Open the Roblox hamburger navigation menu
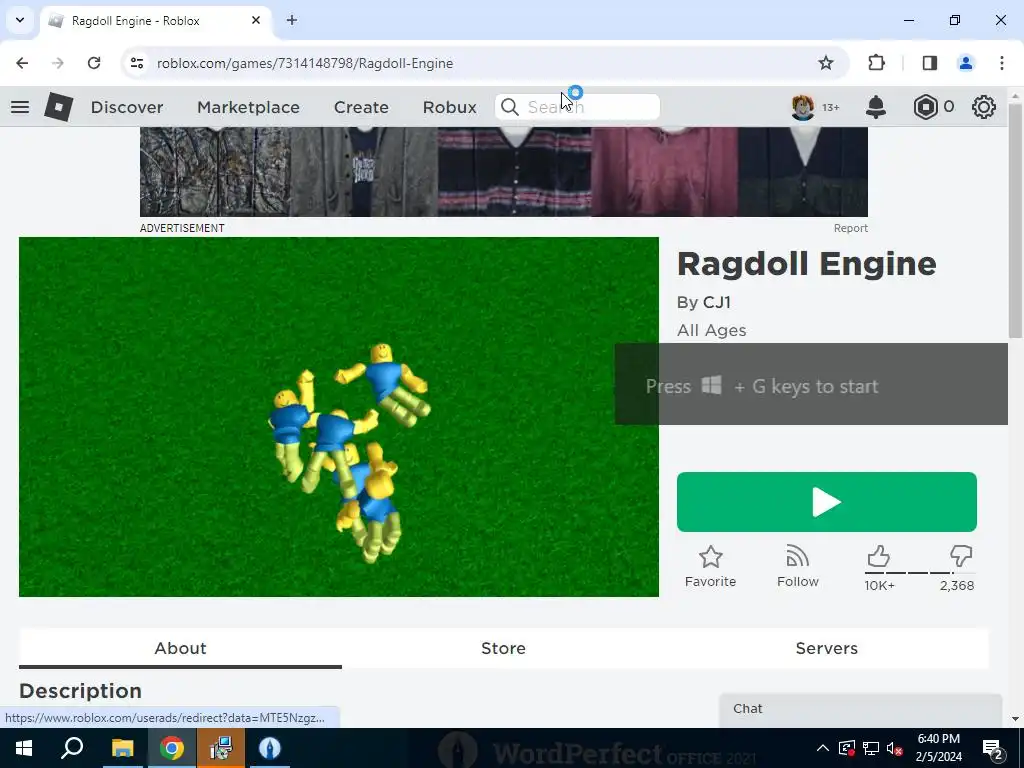This screenshot has height=768, width=1024. (x=20, y=107)
